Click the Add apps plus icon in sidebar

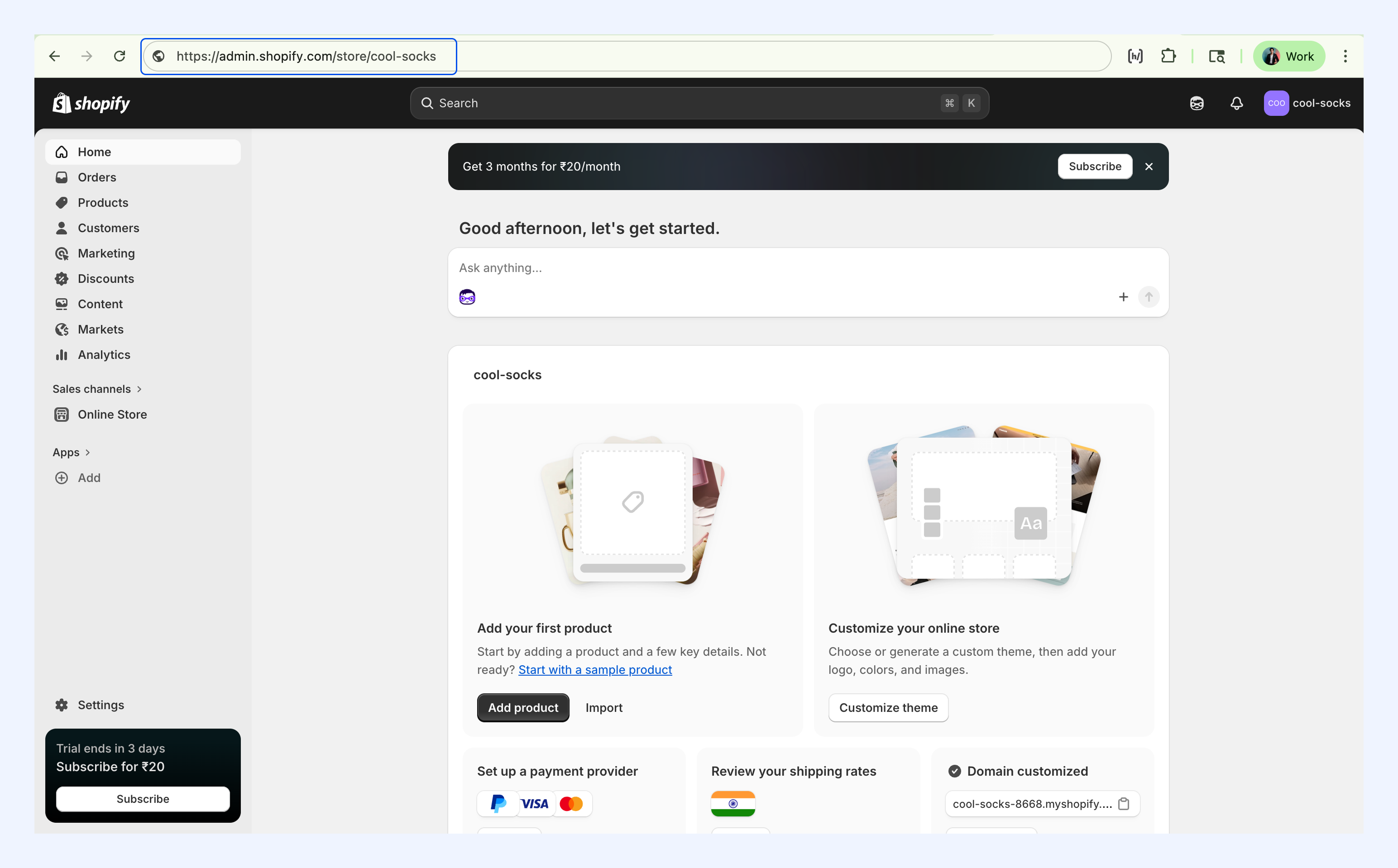(x=62, y=477)
